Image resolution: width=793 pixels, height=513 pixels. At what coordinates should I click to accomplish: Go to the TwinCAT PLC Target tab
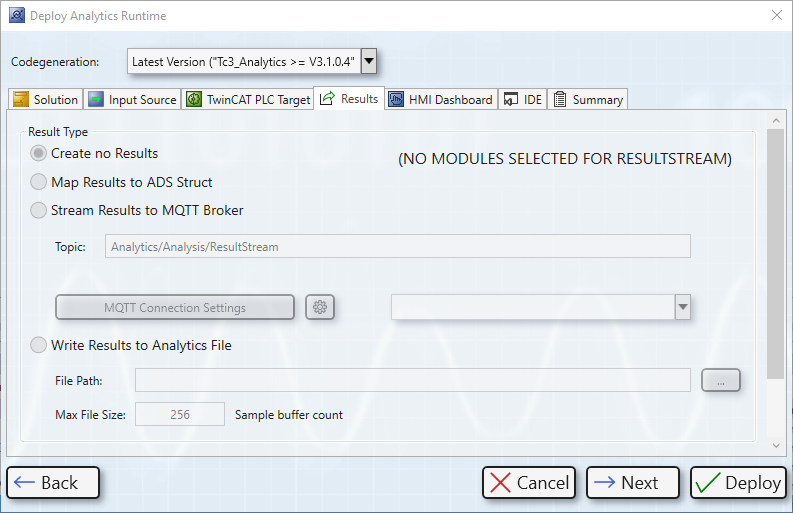pos(248,99)
